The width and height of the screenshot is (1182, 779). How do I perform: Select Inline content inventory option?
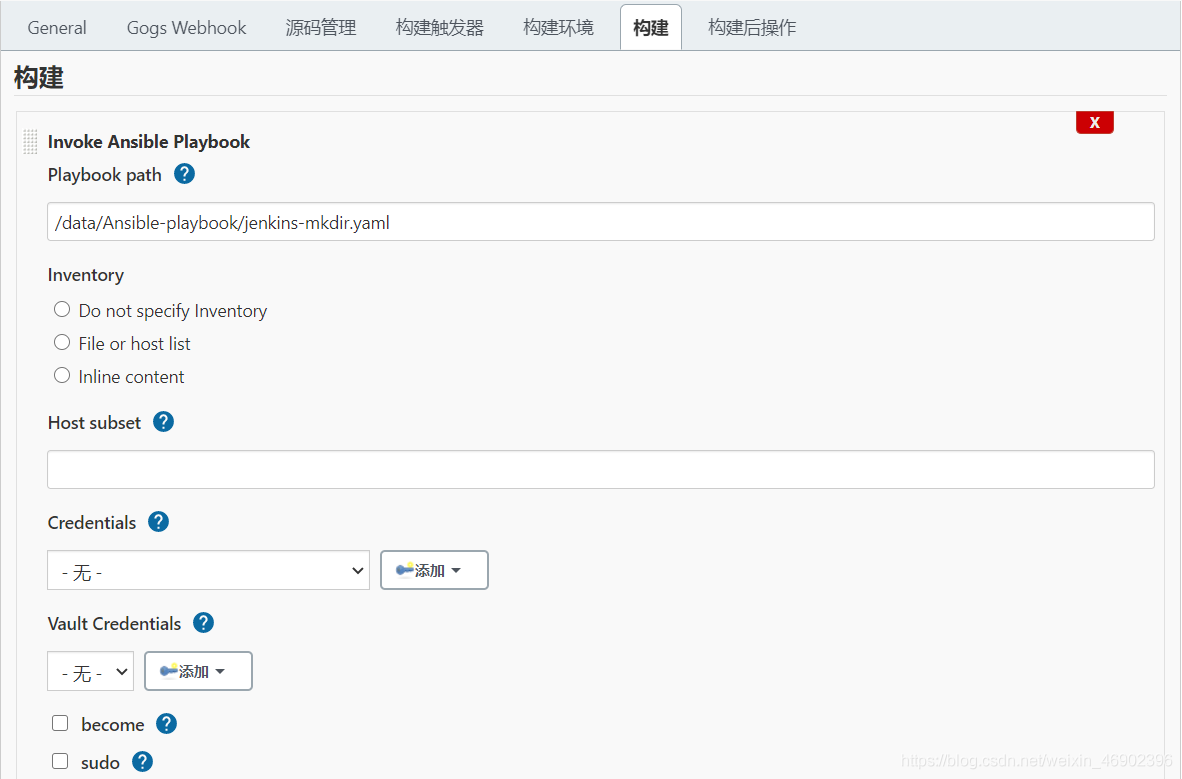click(x=62, y=376)
